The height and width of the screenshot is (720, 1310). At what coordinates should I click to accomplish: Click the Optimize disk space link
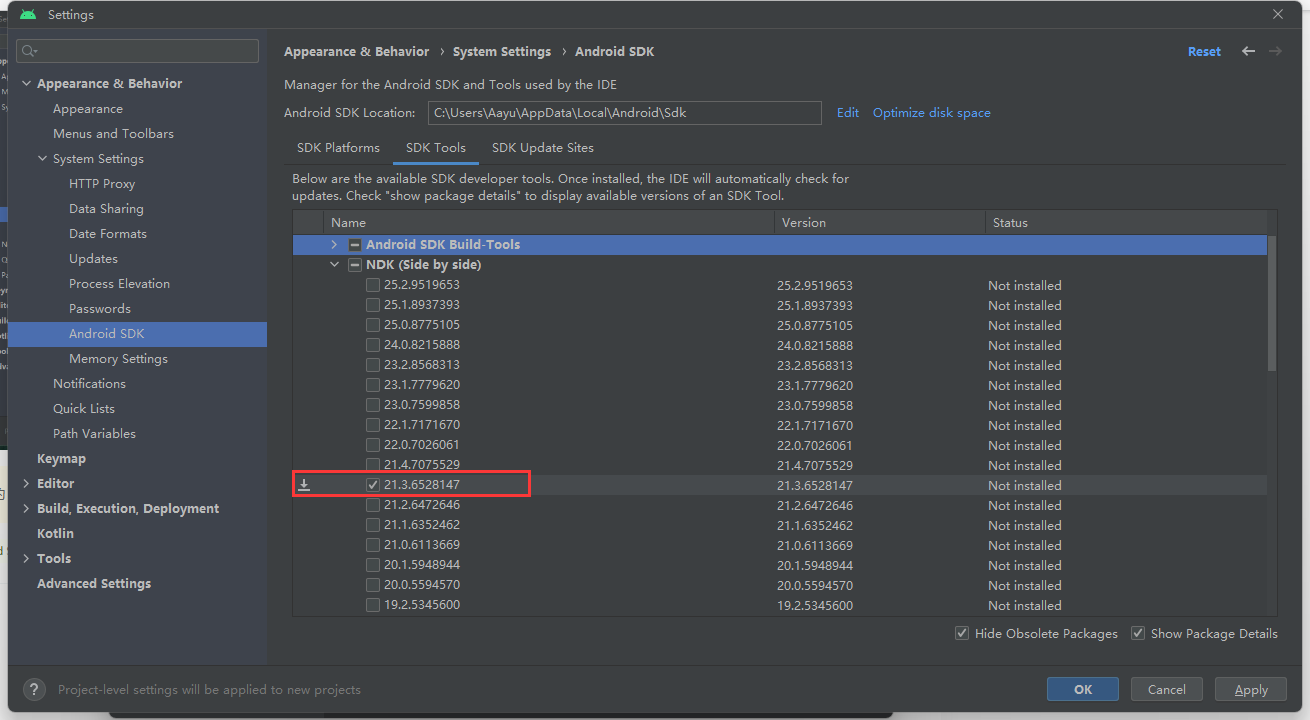tap(931, 113)
